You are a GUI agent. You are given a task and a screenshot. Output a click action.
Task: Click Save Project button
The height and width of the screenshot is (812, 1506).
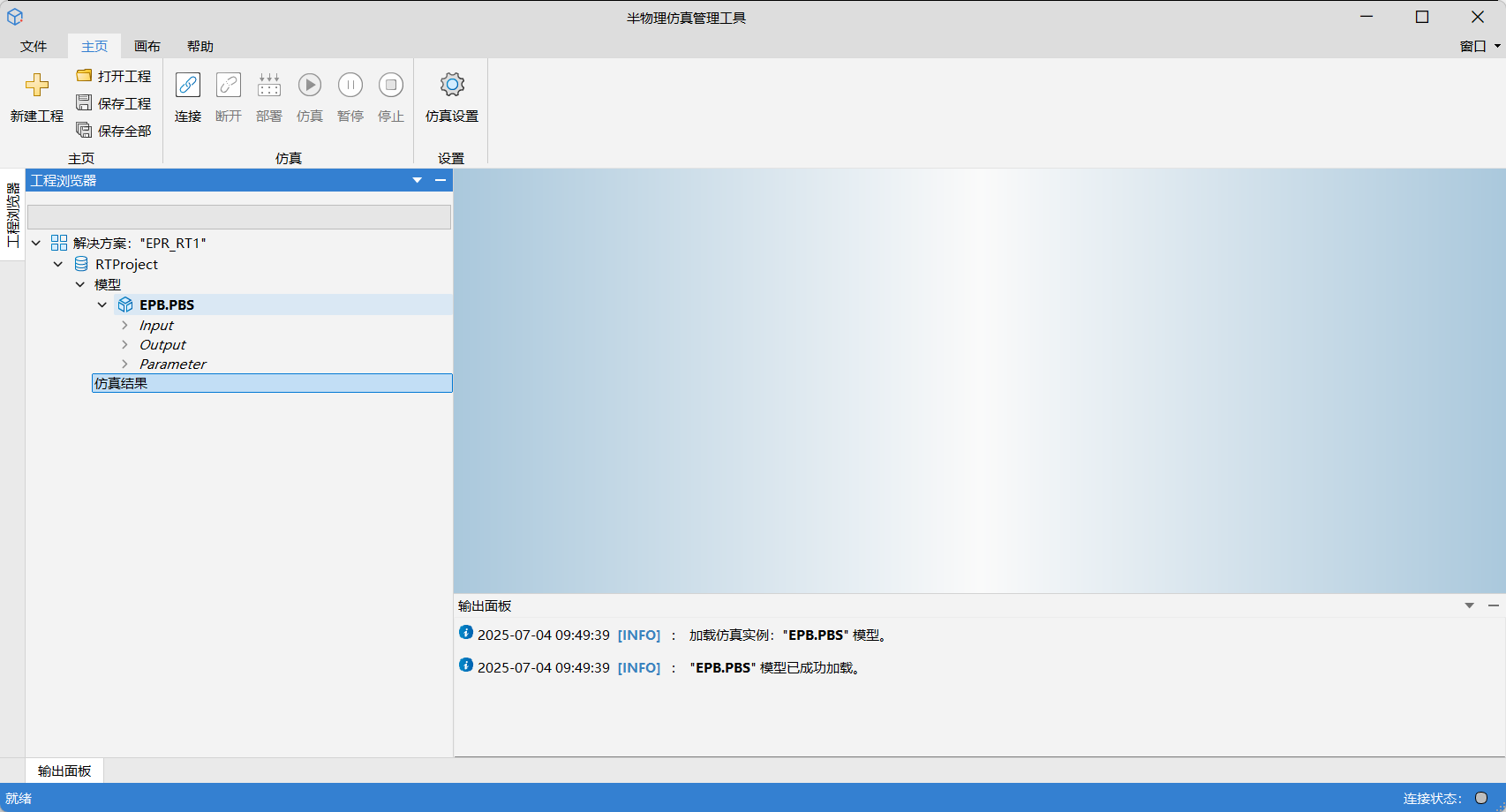pyautogui.click(x=114, y=103)
